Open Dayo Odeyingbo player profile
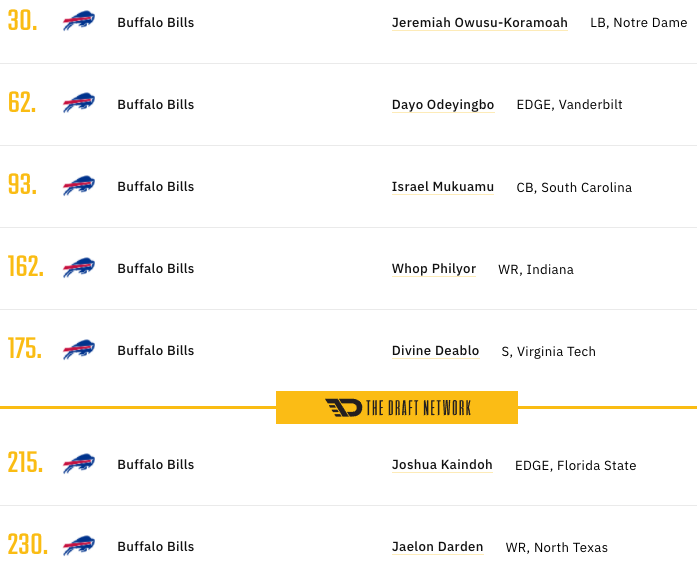The height and width of the screenshot is (567, 697). pyautogui.click(x=443, y=105)
